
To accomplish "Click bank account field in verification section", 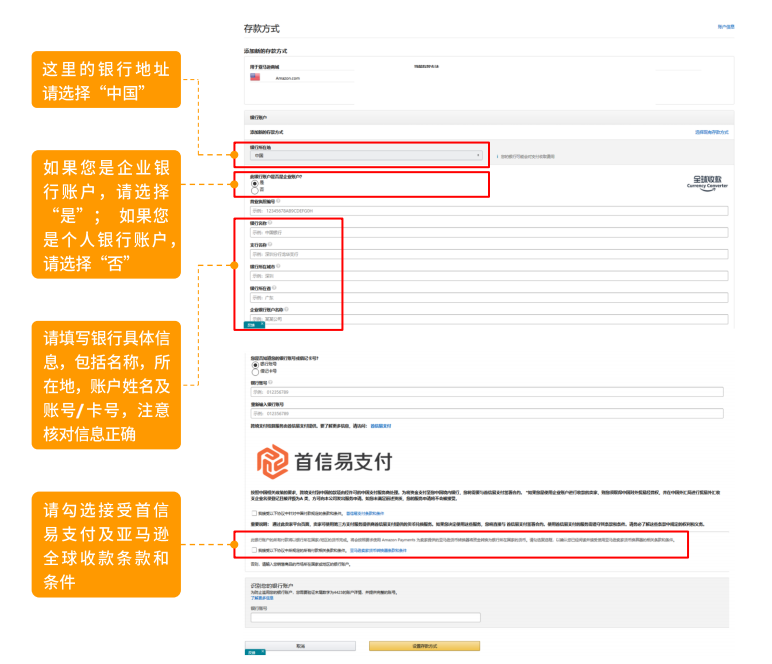I will pyautogui.click(x=365, y=618).
